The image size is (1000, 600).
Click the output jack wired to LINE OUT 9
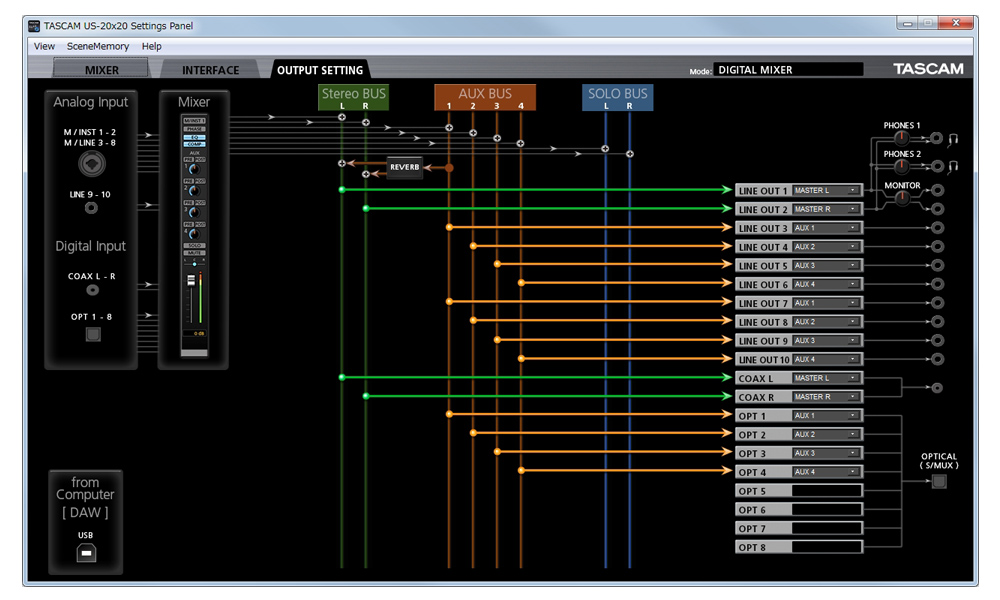[x=937, y=340]
